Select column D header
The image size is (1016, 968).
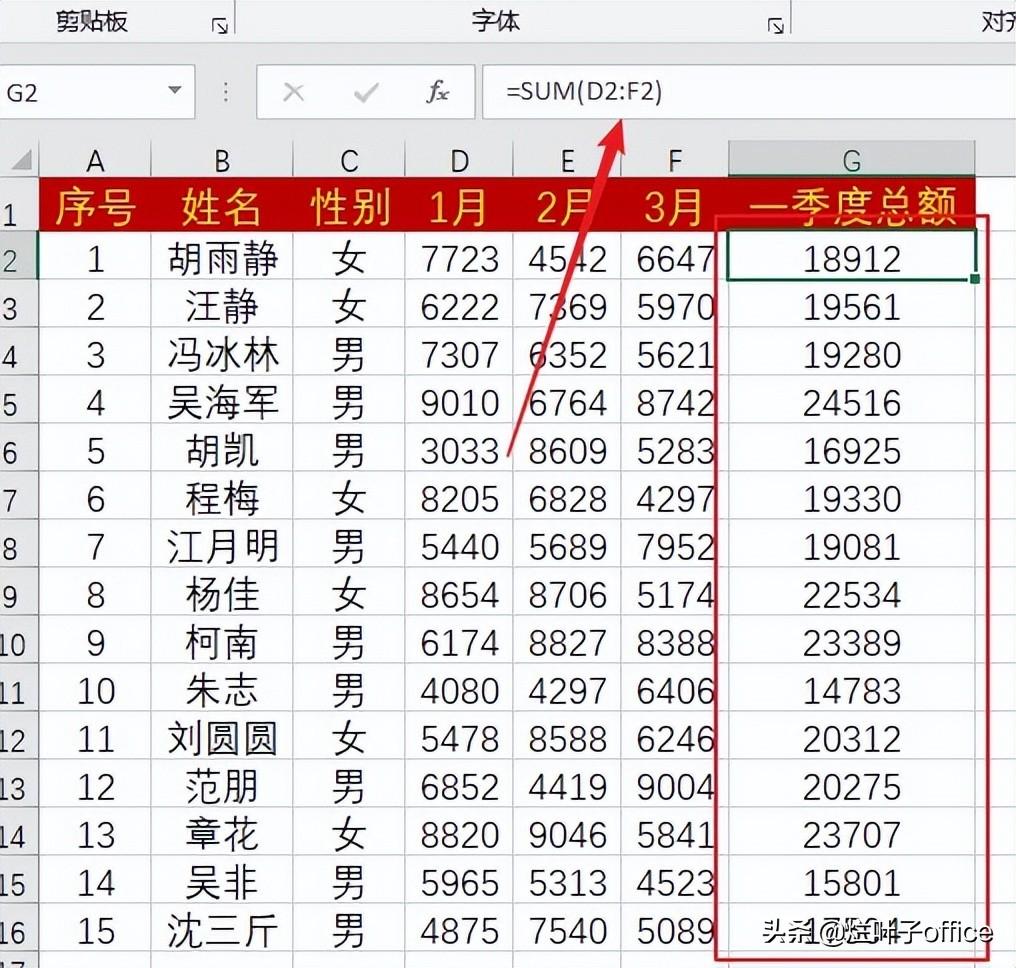click(x=459, y=159)
